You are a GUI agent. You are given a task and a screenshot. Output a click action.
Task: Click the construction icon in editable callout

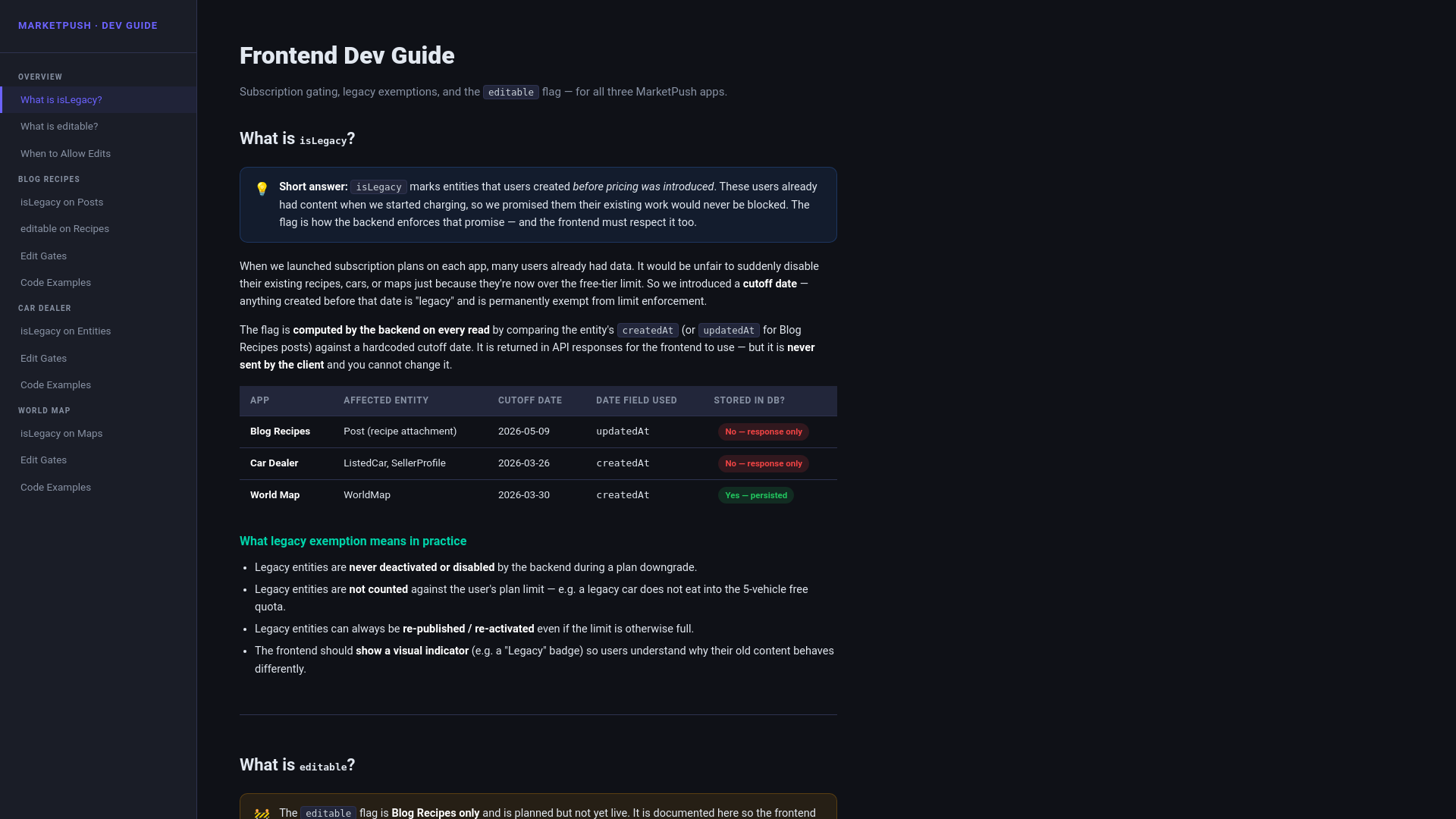262,814
